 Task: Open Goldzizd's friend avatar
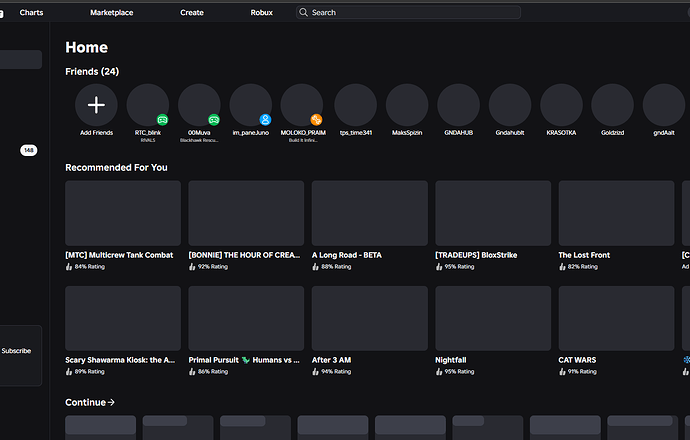click(x=613, y=105)
